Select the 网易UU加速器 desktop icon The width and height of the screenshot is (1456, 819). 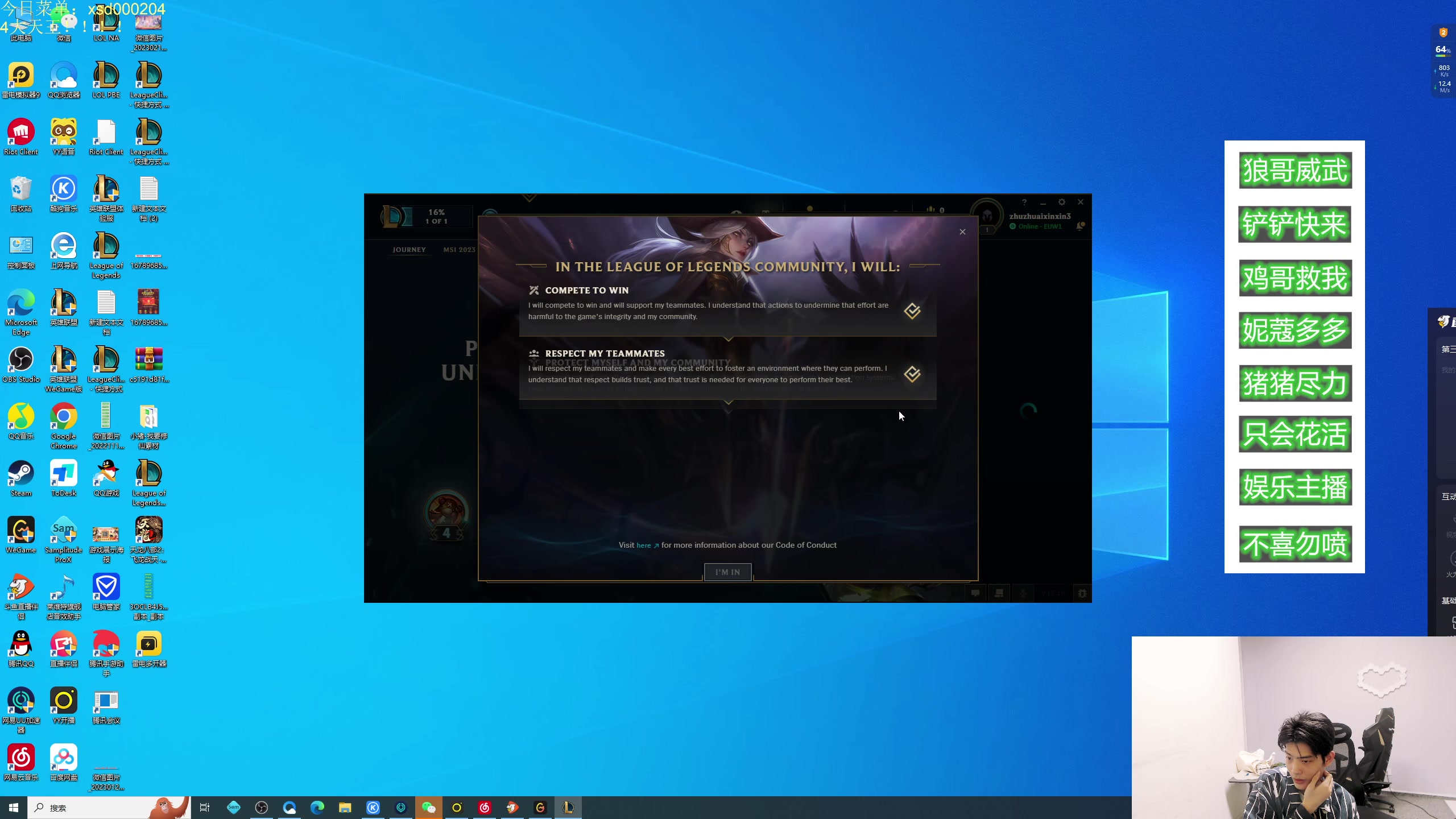point(21,710)
